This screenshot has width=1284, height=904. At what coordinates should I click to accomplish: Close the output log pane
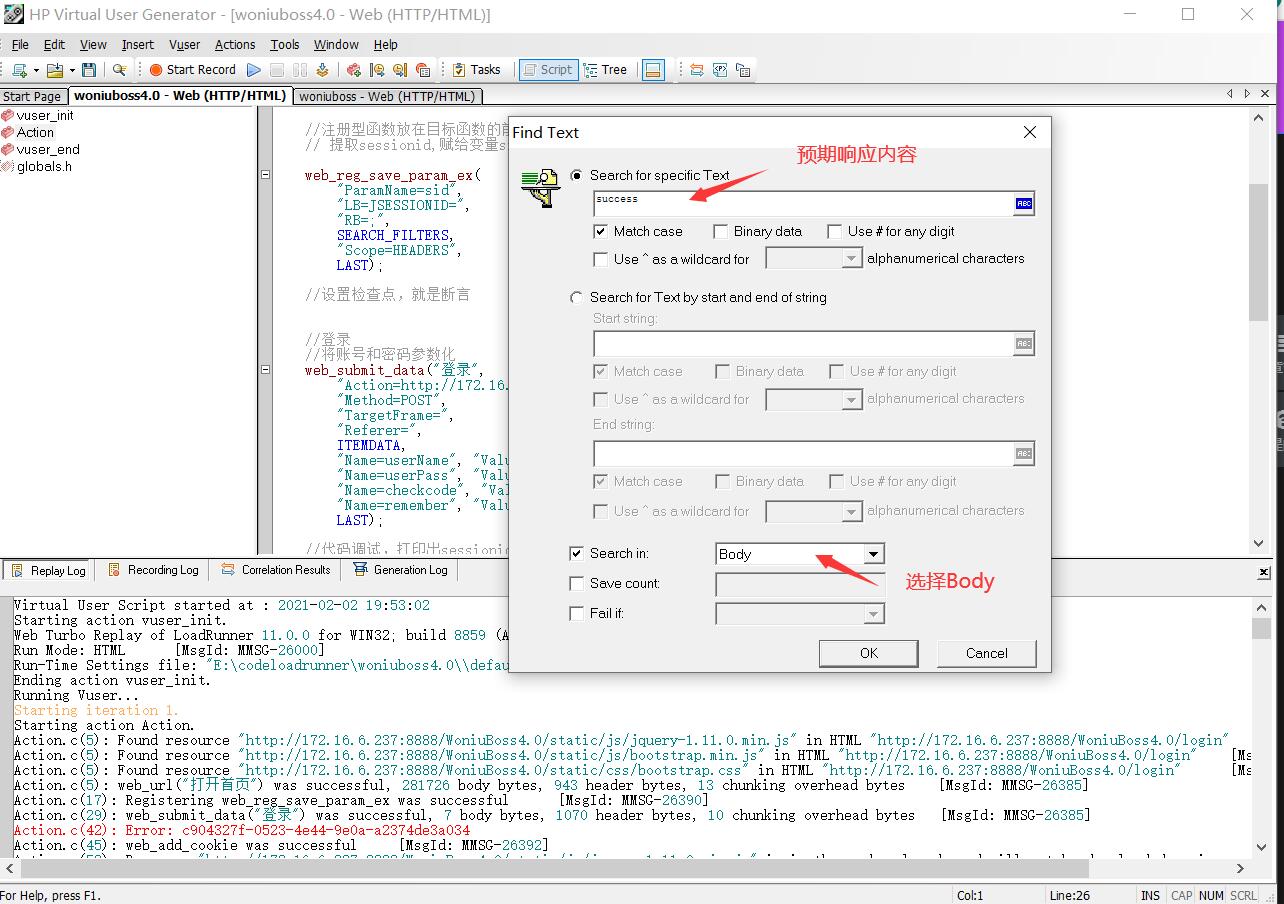(x=1264, y=572)
